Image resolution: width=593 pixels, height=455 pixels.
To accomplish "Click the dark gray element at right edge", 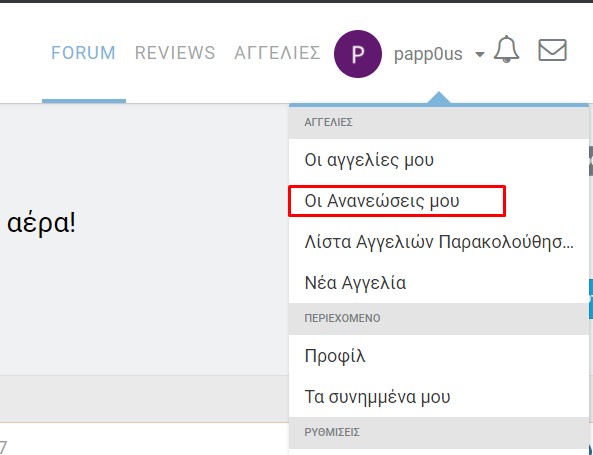I will [x=591, y=161].
